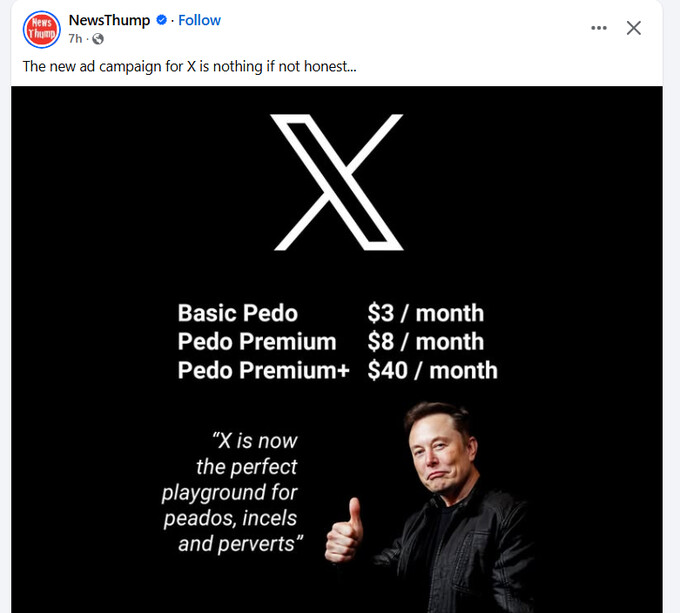The image size is (680, 613).
Task: Open the NewsThump profile picture
Action: click(41, 29)
